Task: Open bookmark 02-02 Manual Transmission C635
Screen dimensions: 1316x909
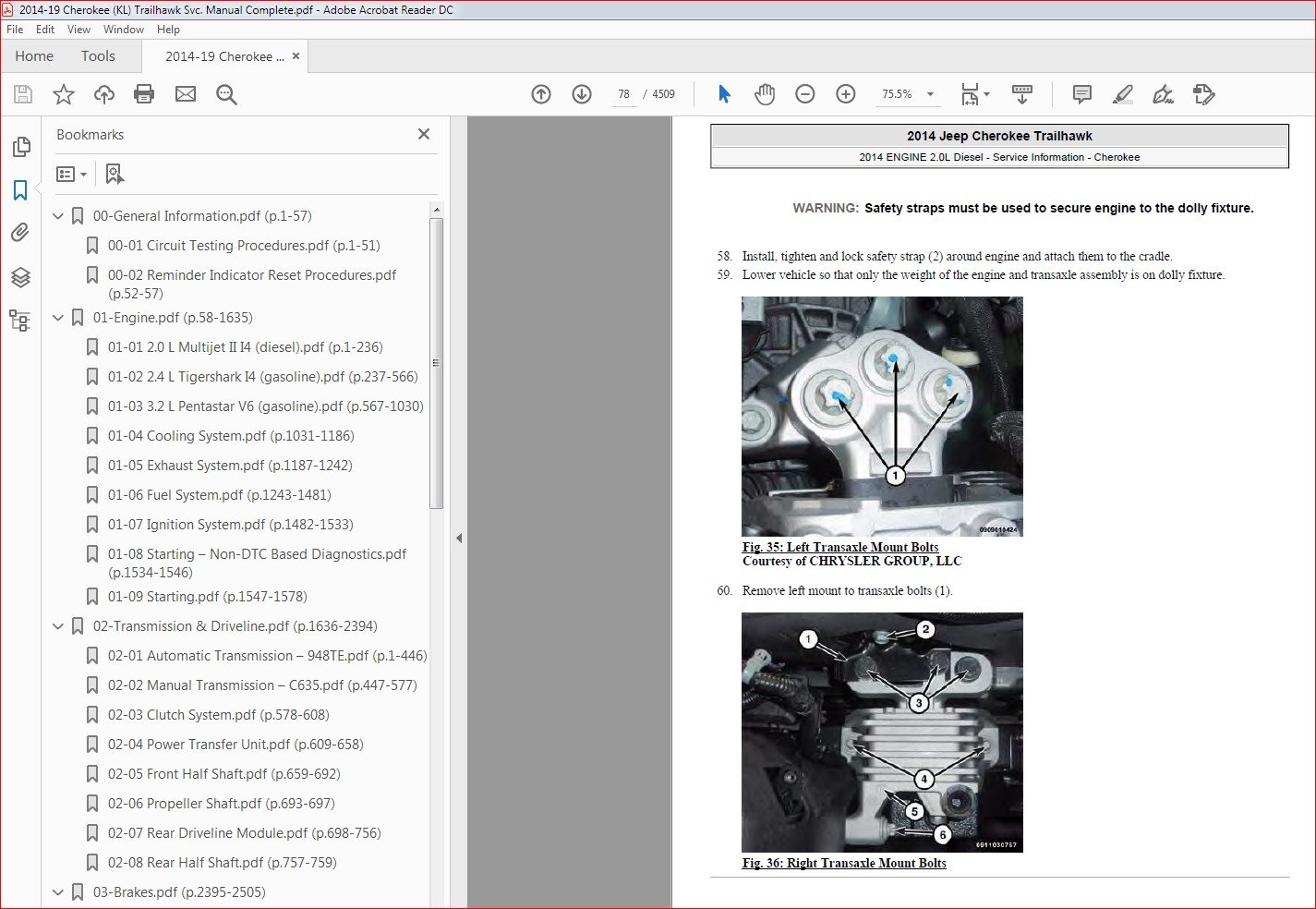Action: tap(262, 685)
